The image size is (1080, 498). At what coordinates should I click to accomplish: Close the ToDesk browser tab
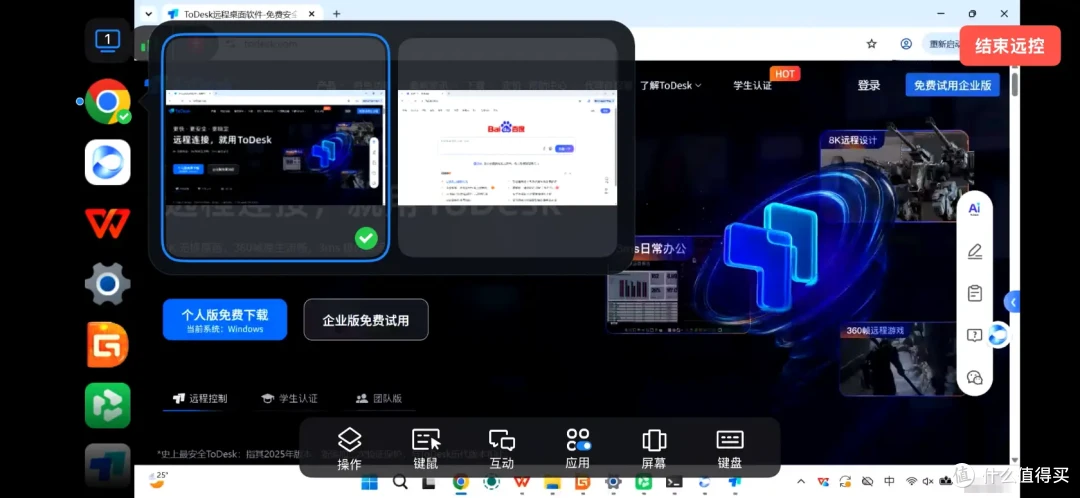click(312, 13)
